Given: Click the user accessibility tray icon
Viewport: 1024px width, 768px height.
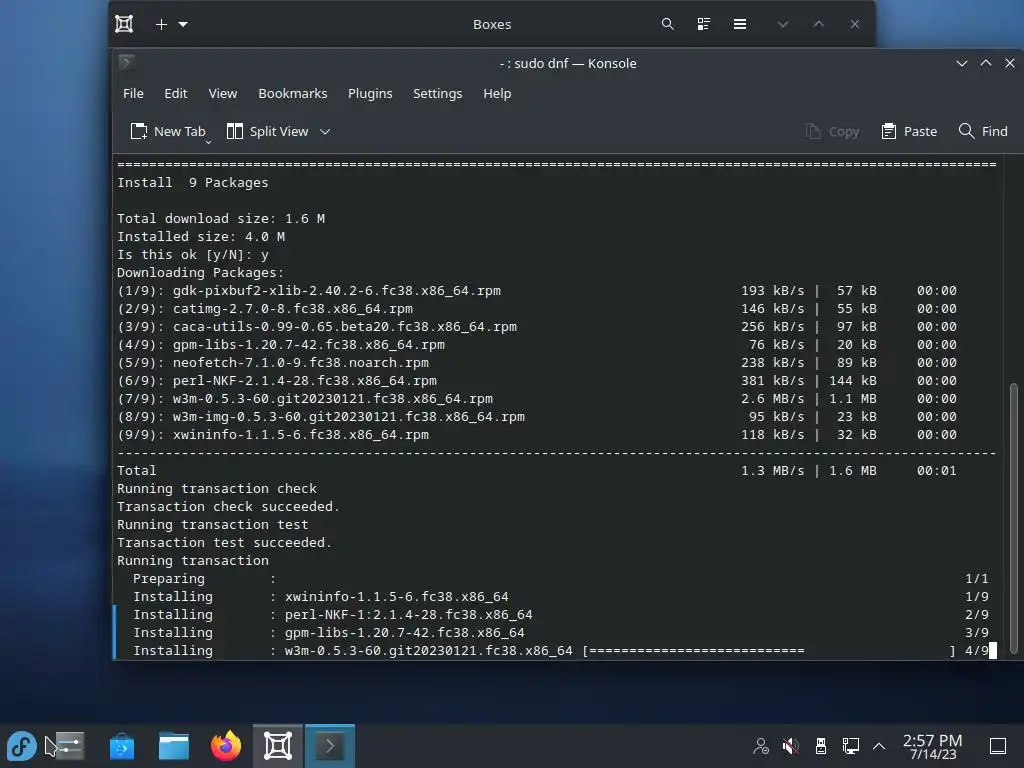Looking at the screenshot, I should 761,746.
